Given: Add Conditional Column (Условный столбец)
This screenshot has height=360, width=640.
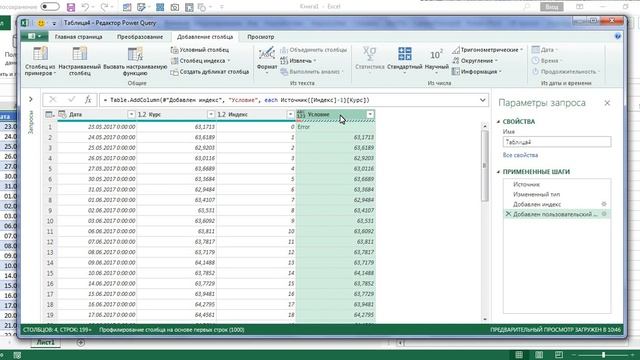Looking at the screenshot, I should (x=200, y=50).
